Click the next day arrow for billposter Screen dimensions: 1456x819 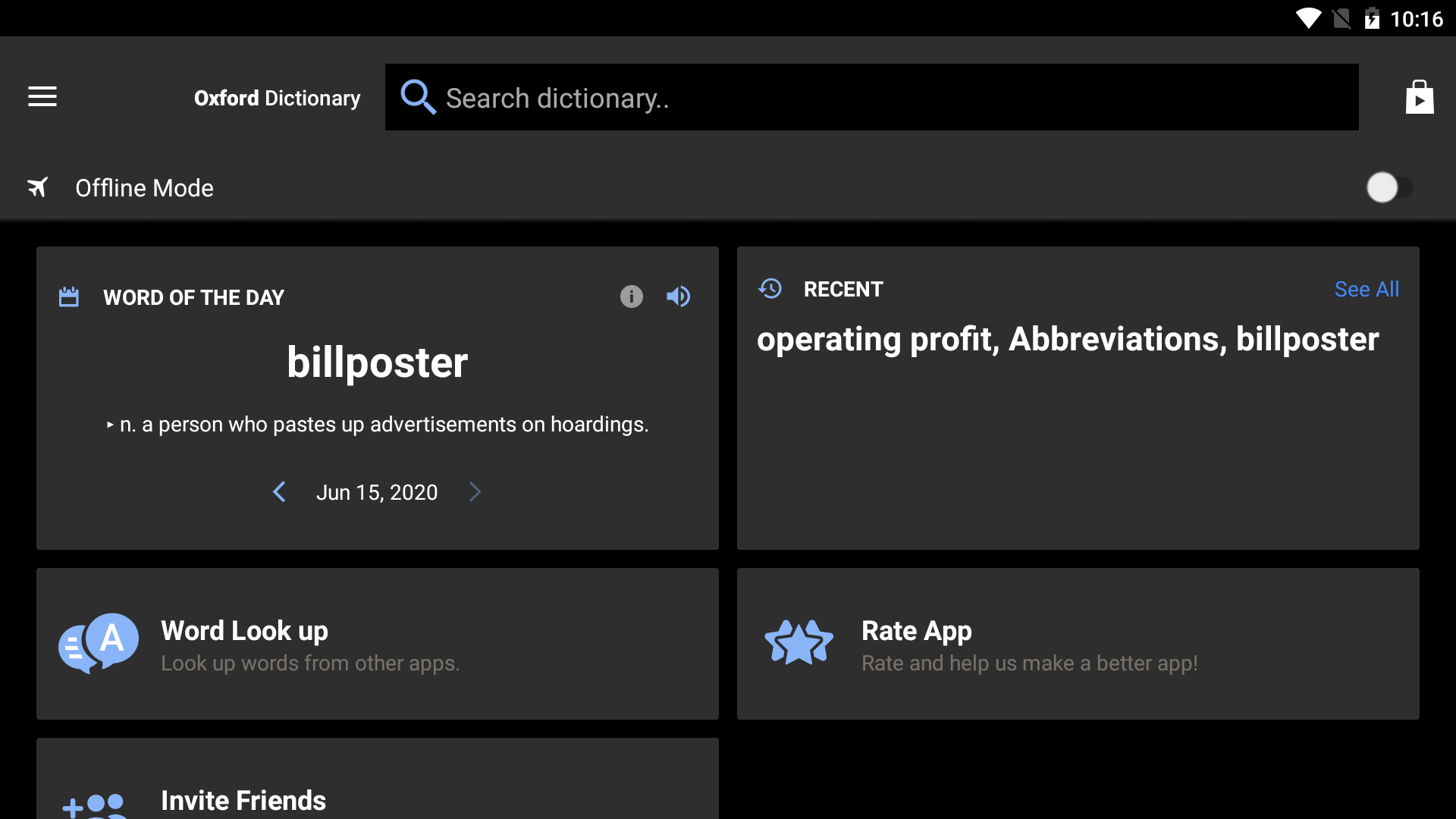pos(475,491)
